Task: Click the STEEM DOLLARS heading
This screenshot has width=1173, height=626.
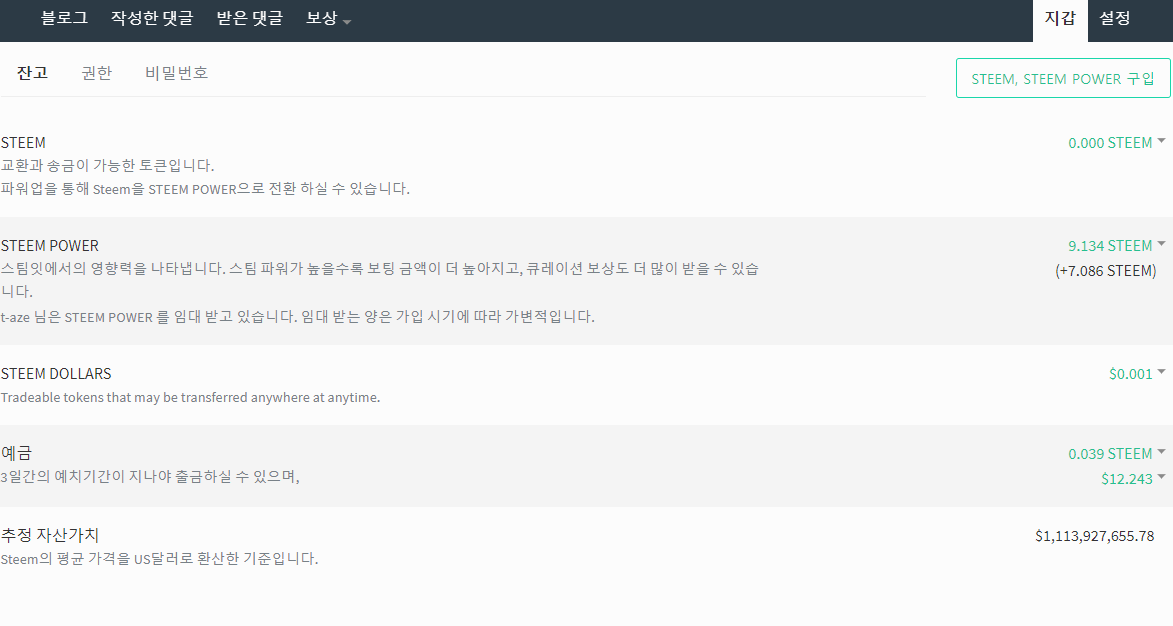Action: point(56,373)
